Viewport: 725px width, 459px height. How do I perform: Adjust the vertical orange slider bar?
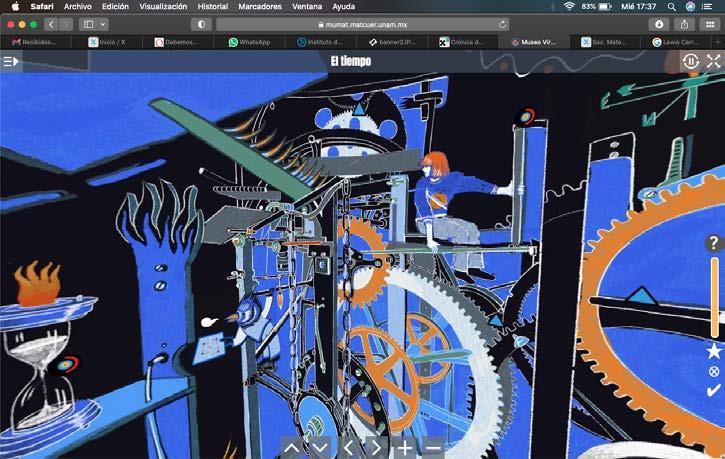click(715, 297)
